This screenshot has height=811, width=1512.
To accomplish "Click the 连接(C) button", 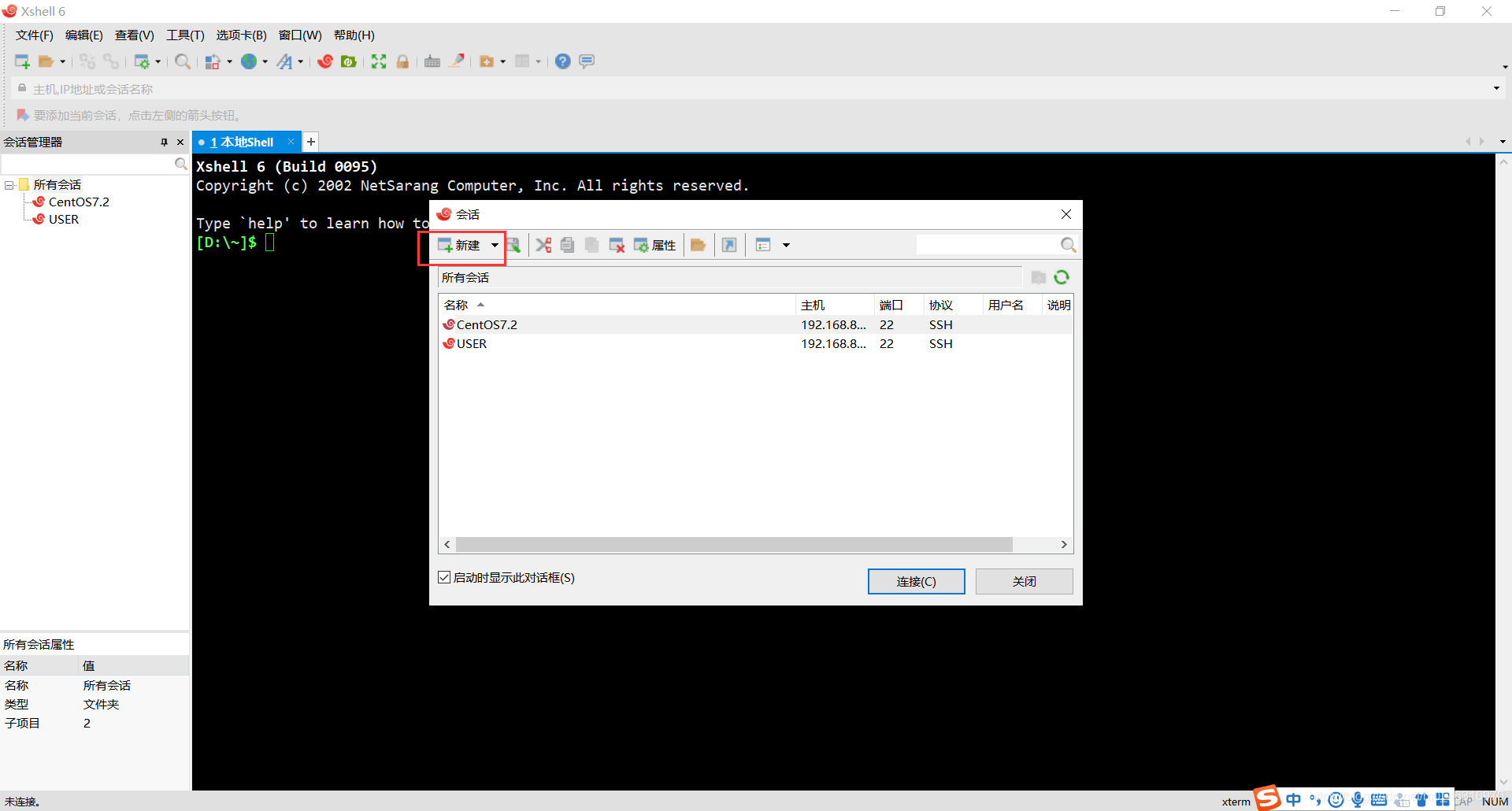I will [x=916, y=581].
